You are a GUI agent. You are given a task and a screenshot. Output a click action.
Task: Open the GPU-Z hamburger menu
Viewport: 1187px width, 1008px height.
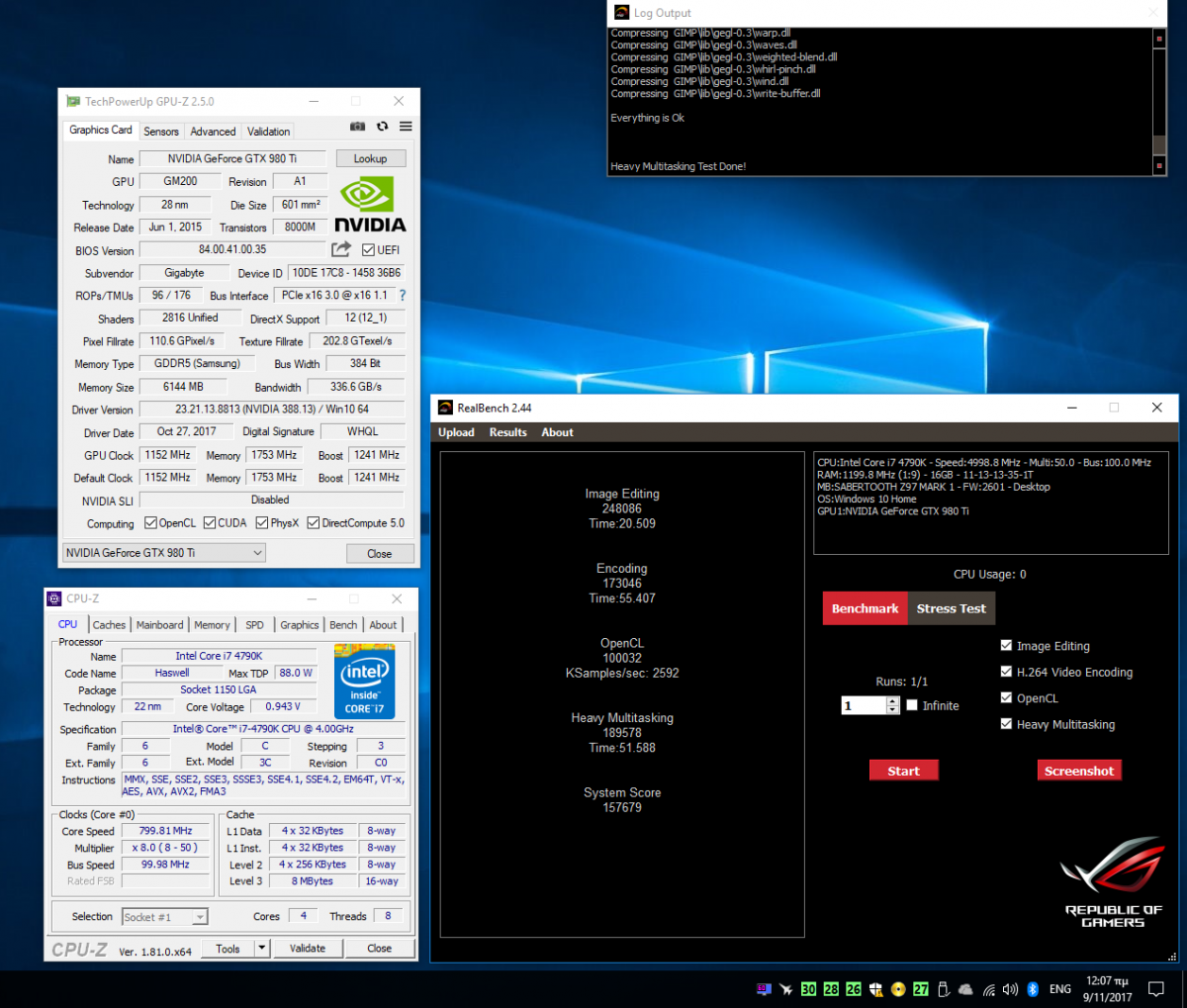(x=406, y=127)
